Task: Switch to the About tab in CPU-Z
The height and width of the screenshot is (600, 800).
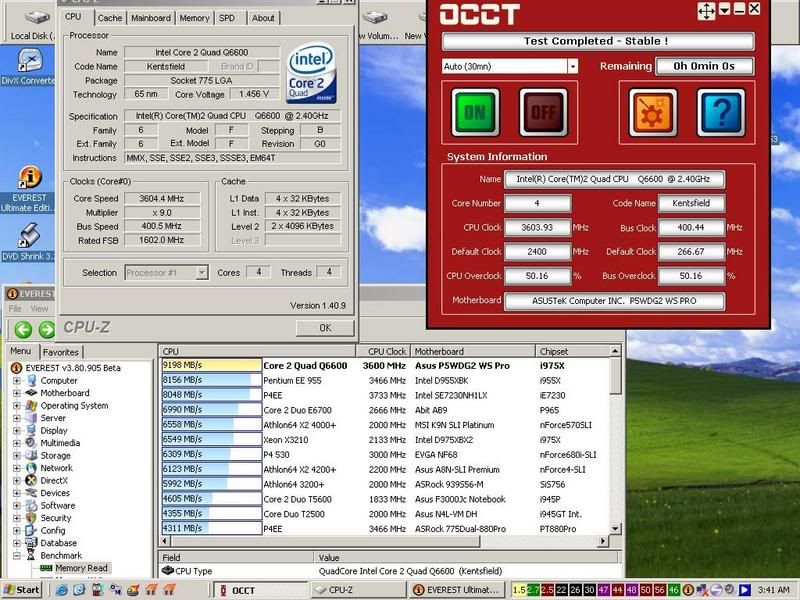Action: (263, 18)
